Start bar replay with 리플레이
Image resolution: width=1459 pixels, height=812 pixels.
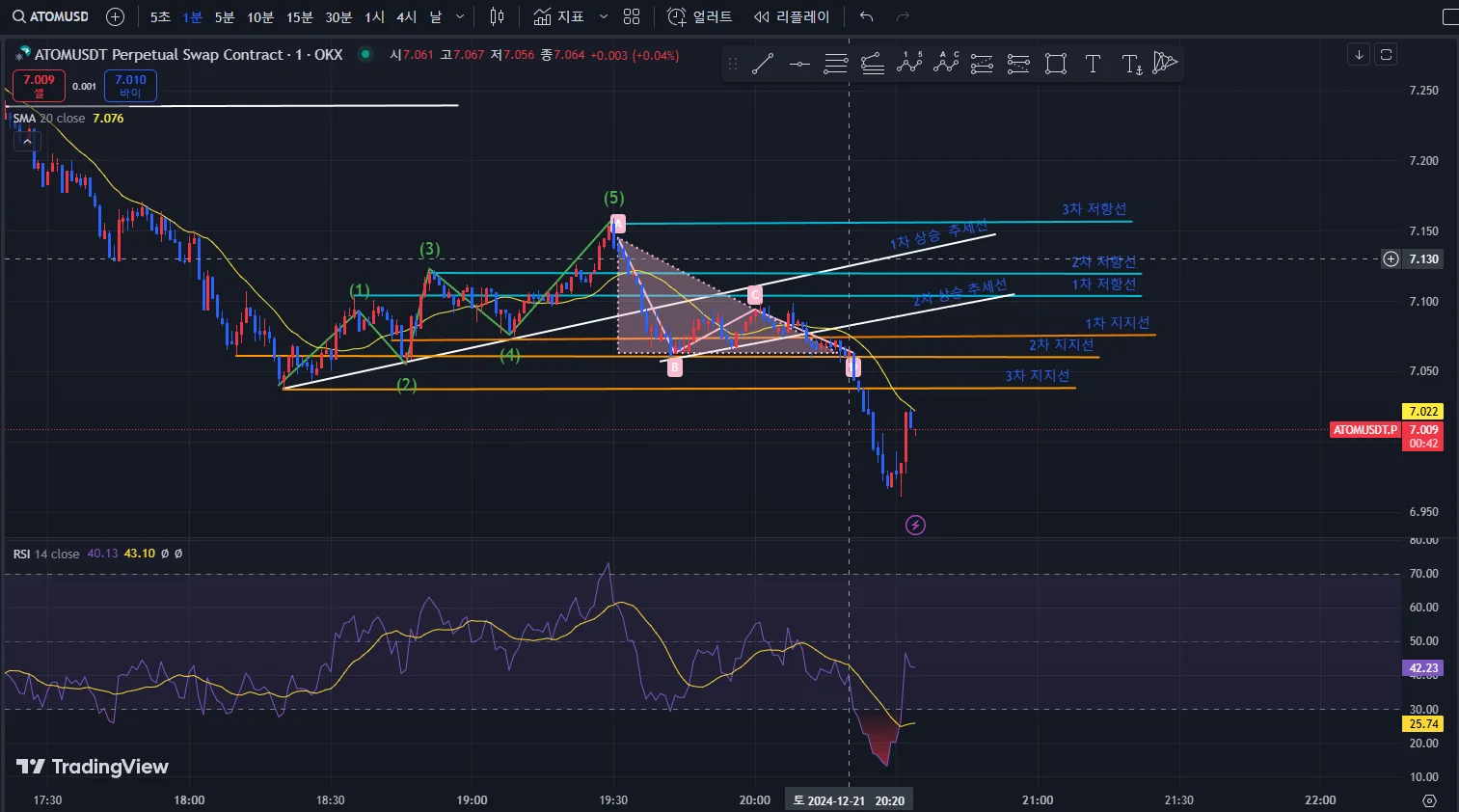(792, 16)
